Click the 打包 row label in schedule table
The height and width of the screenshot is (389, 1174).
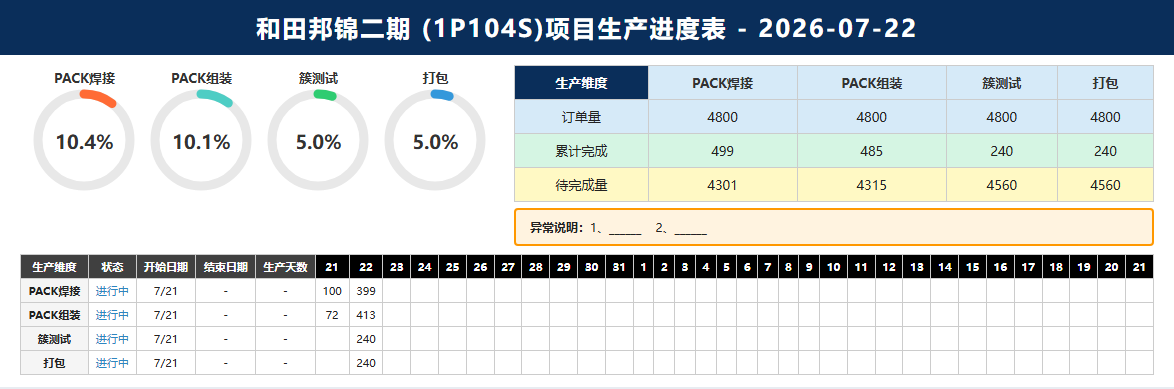tap(55, 363)
